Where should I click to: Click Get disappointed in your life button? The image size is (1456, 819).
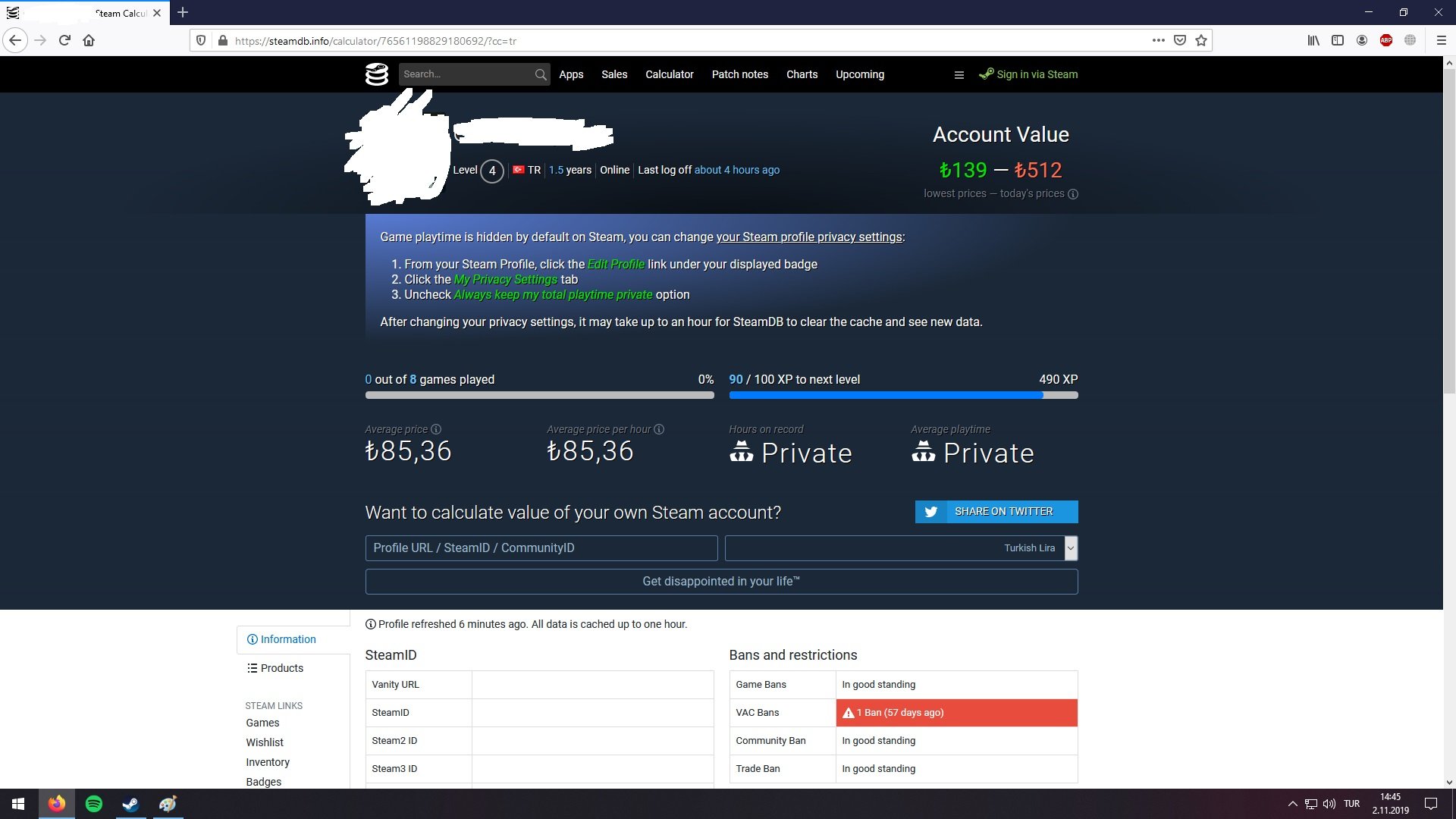[x=721, y=582]
